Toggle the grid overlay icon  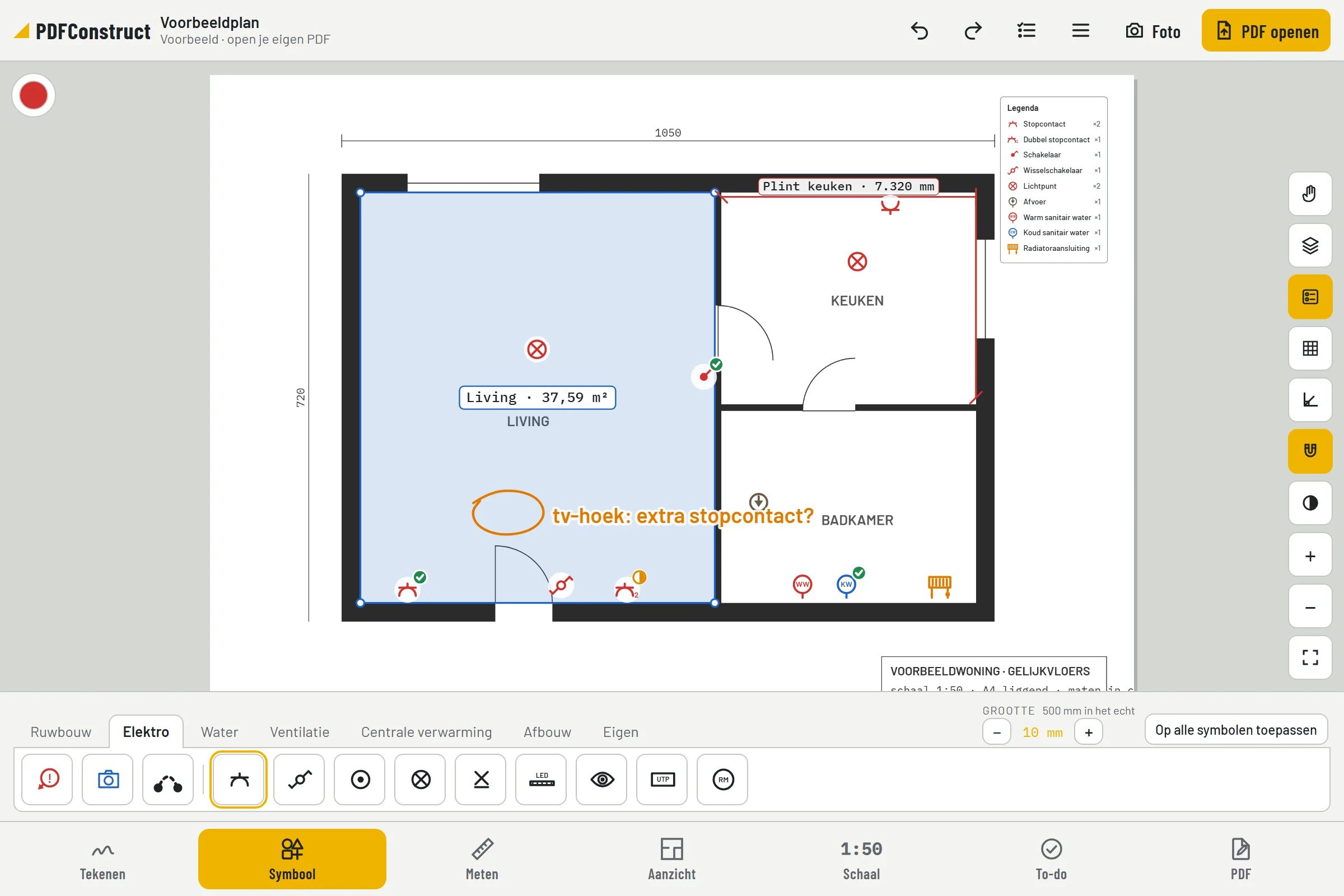1310,348
